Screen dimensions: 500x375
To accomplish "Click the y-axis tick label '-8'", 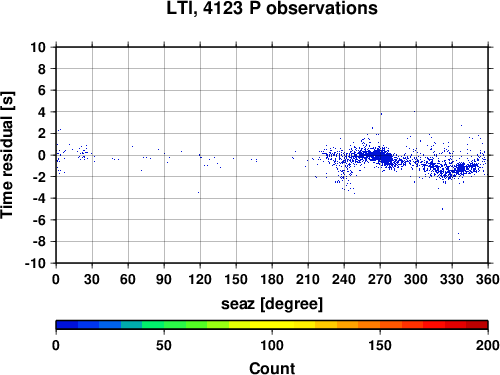I will tap(39, 241).
